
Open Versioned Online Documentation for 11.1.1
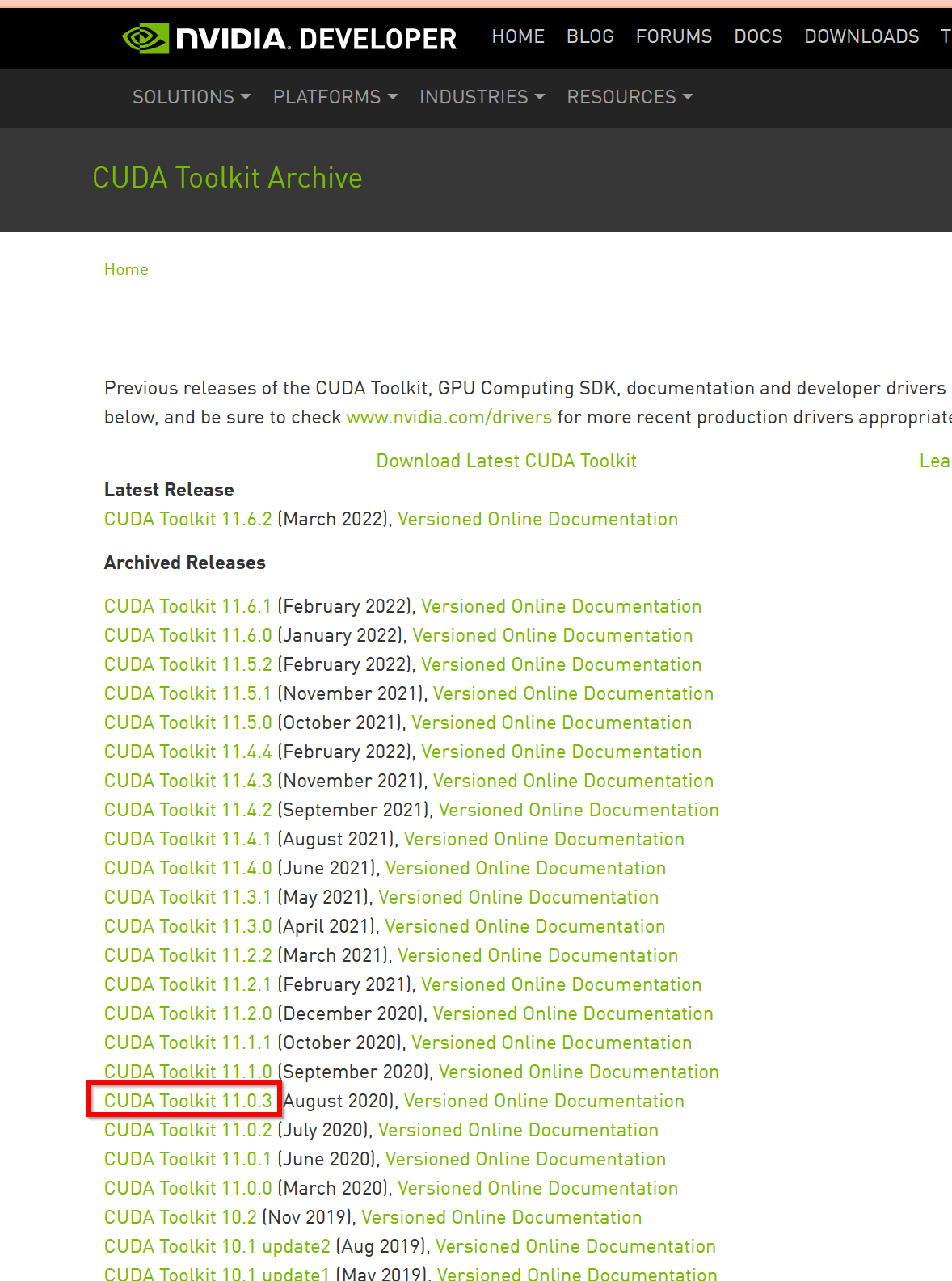pos(552,1043)
